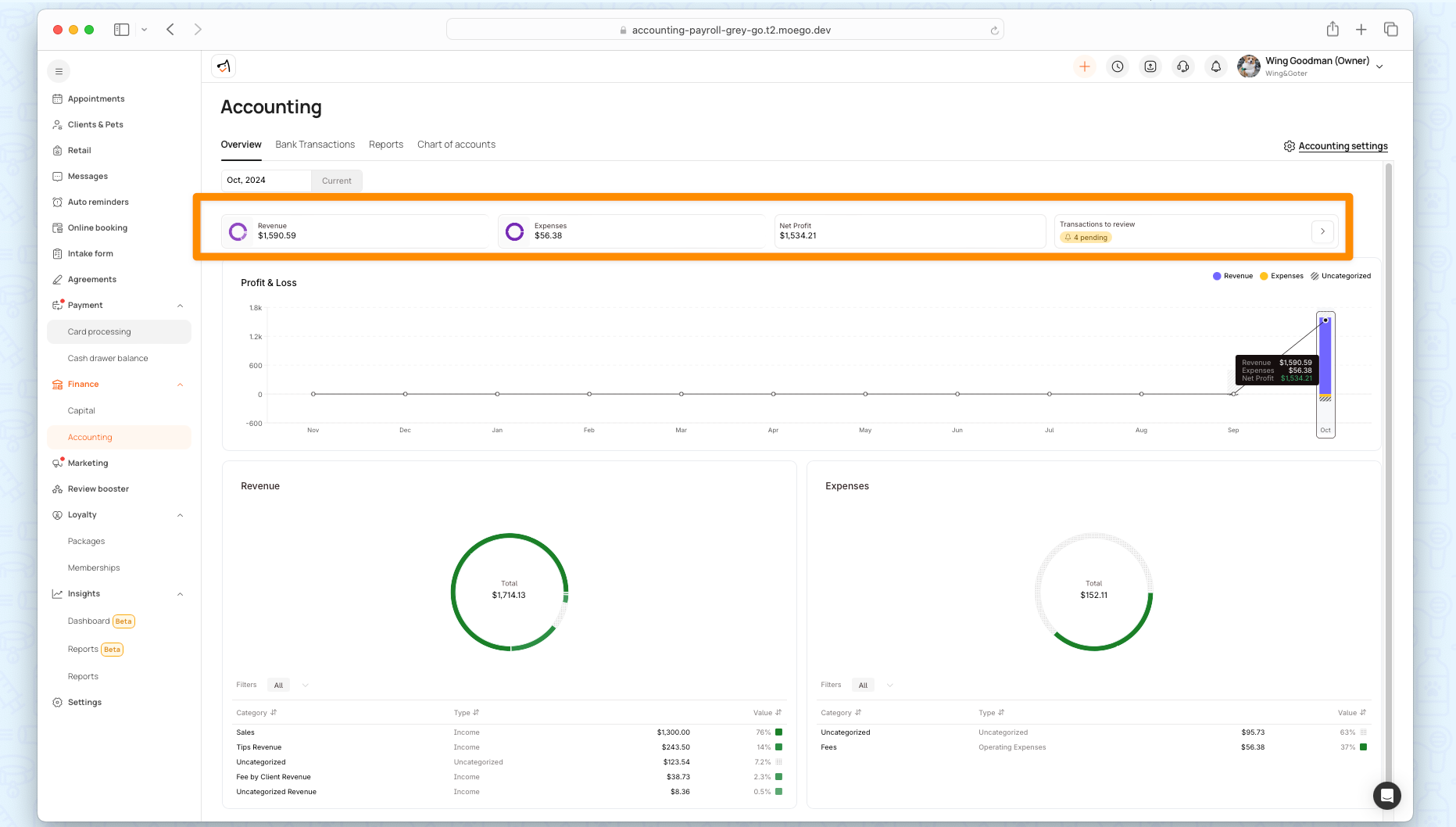The image size is (1456, 827).
Task: Click the orange plus create icon
Action: pos(1085,67)
